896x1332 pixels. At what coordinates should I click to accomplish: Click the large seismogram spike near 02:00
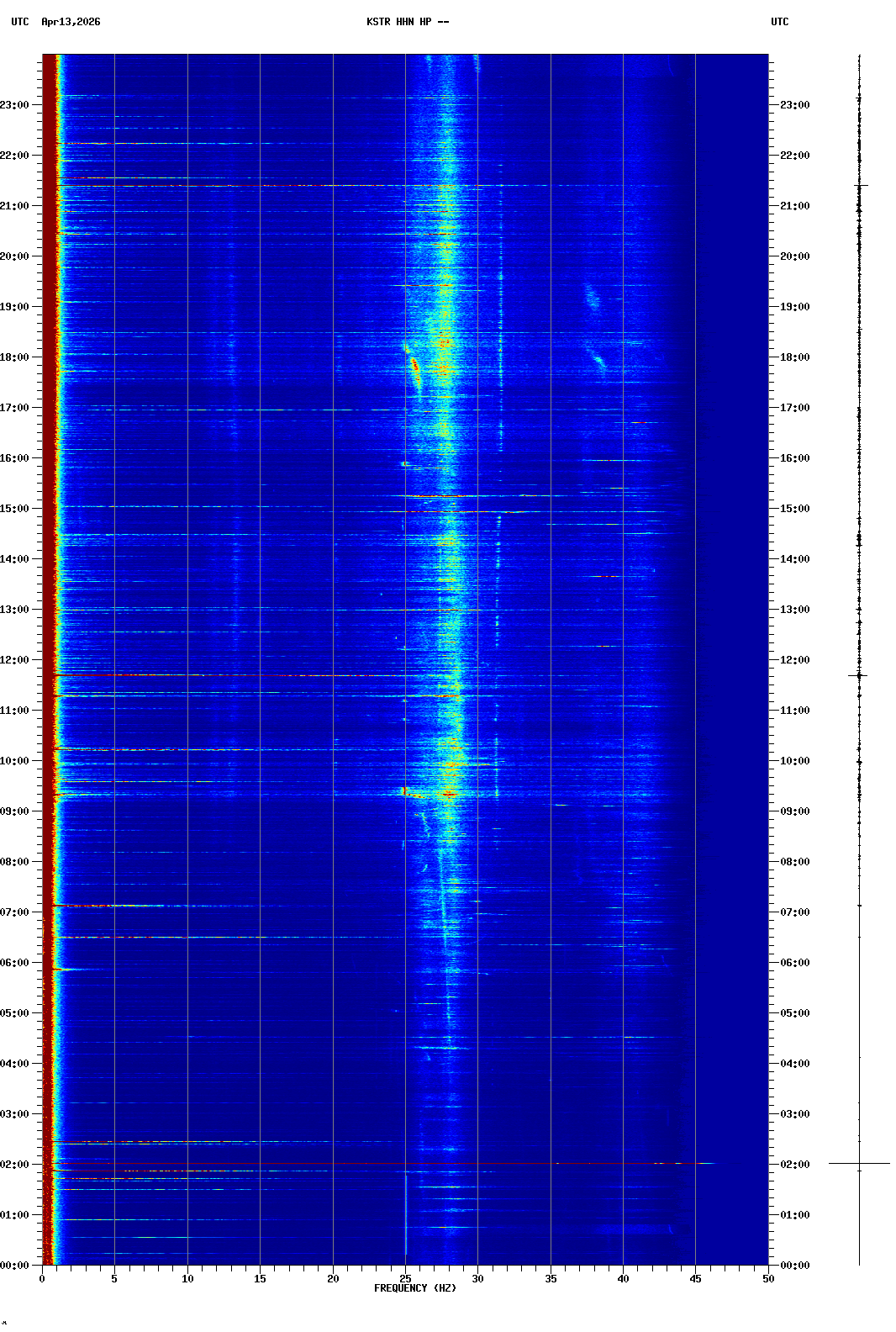pos(859,1163)
